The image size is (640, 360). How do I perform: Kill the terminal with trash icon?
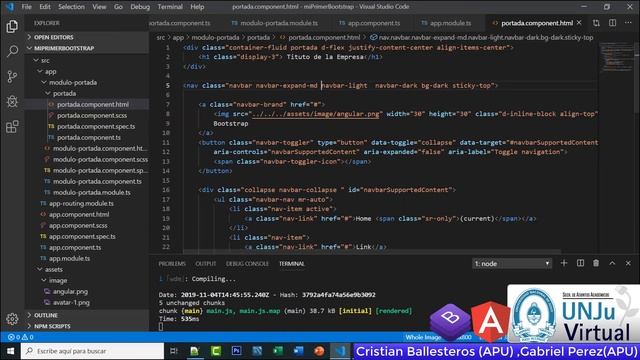(596, 263)
